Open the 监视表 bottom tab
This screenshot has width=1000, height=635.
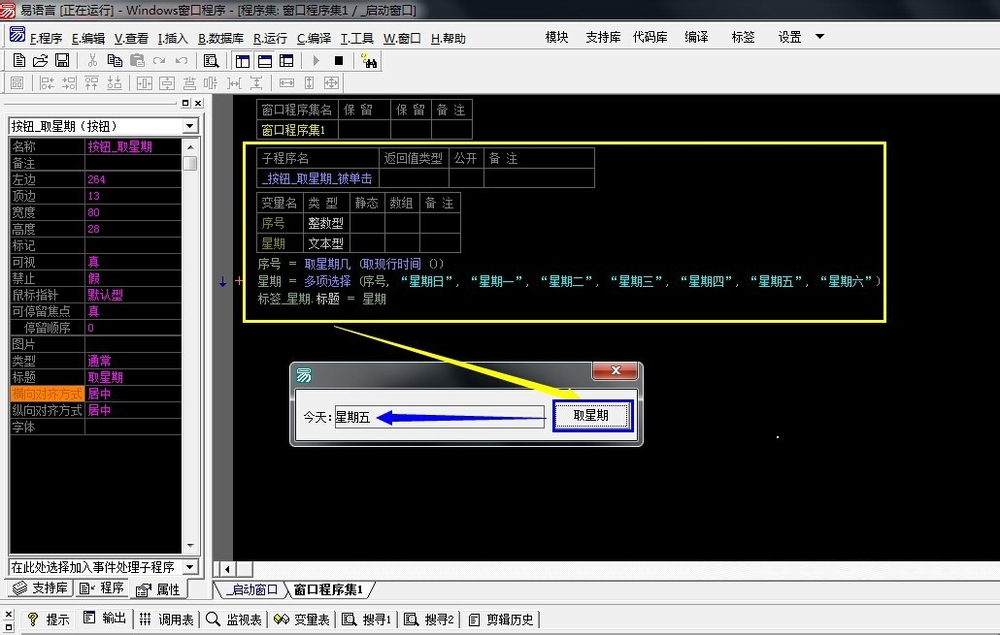235,619
